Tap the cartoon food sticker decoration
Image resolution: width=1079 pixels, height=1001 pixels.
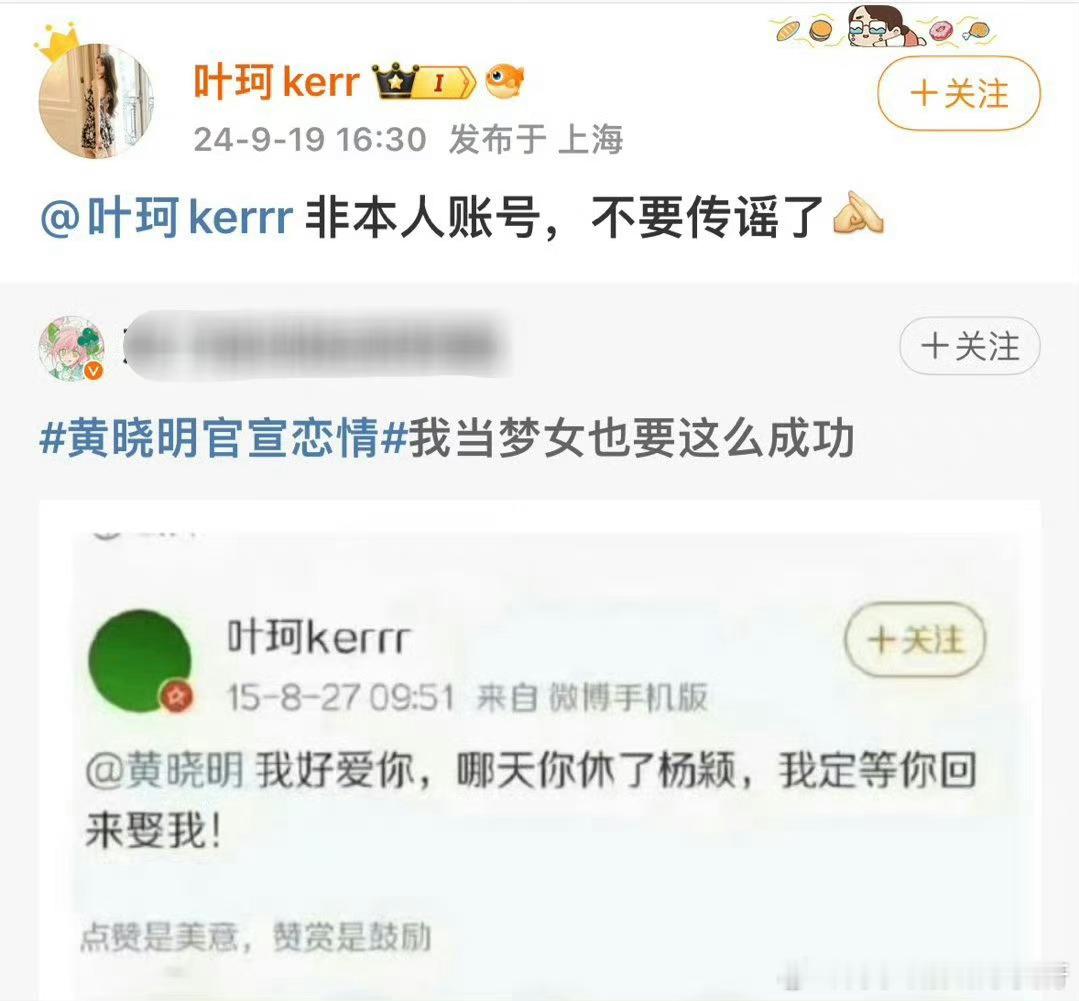coord(883,26)
